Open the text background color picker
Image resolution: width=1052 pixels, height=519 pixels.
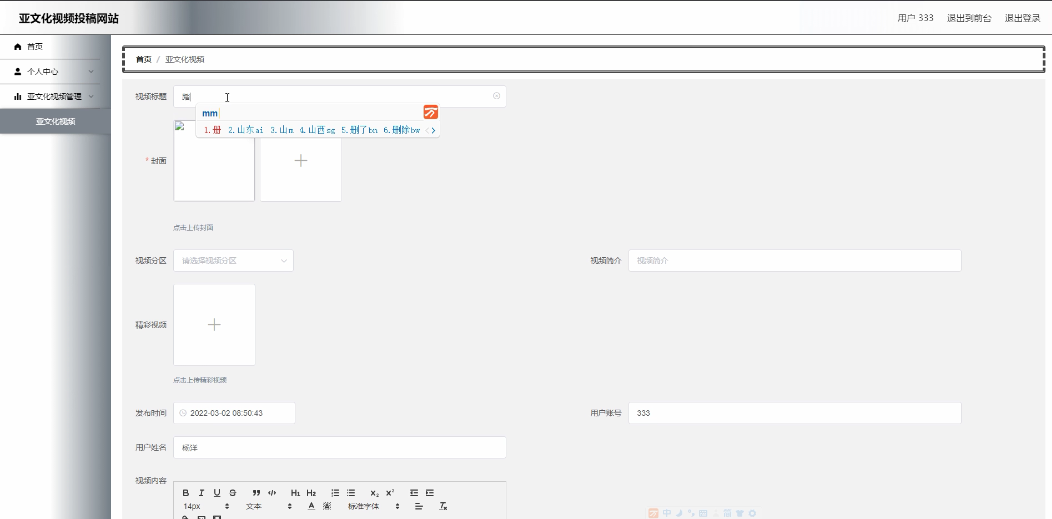[x=327, y=506]
